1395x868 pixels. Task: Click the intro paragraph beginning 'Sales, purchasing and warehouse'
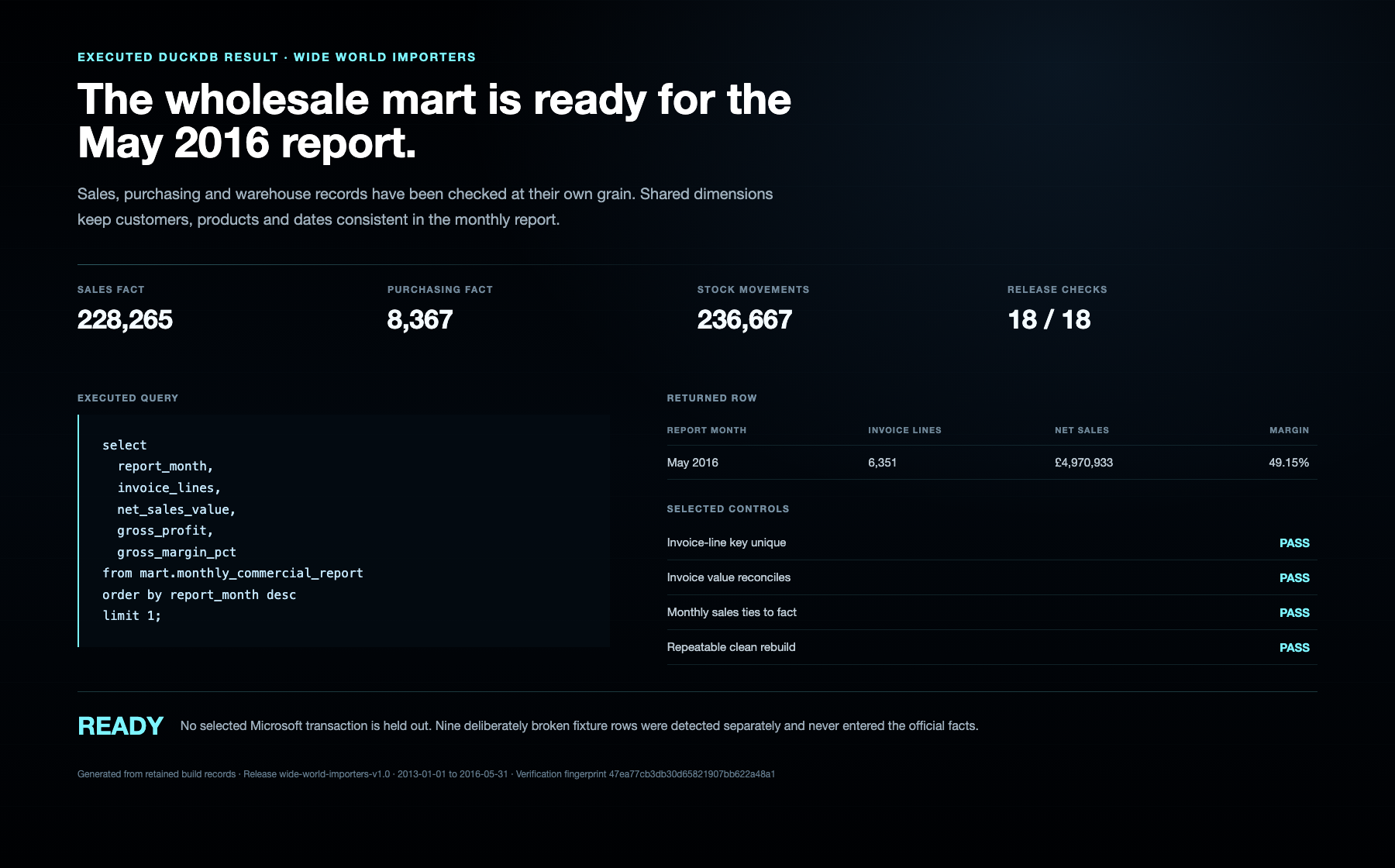click(425, 207)
